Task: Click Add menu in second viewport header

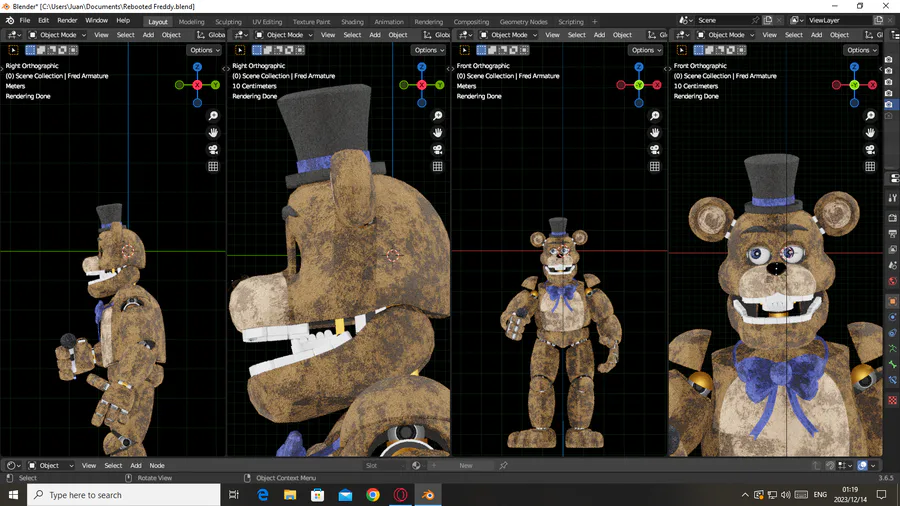Action: [x=375, y=35]
